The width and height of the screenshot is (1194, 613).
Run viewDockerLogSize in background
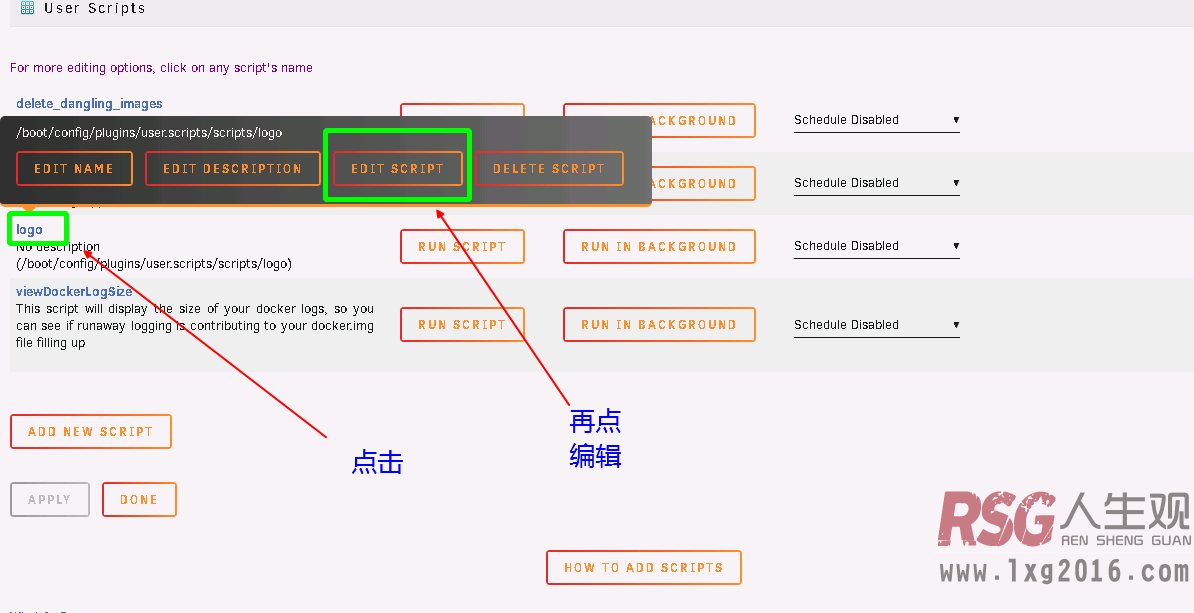pyautogui.click(x=658, y=325)
